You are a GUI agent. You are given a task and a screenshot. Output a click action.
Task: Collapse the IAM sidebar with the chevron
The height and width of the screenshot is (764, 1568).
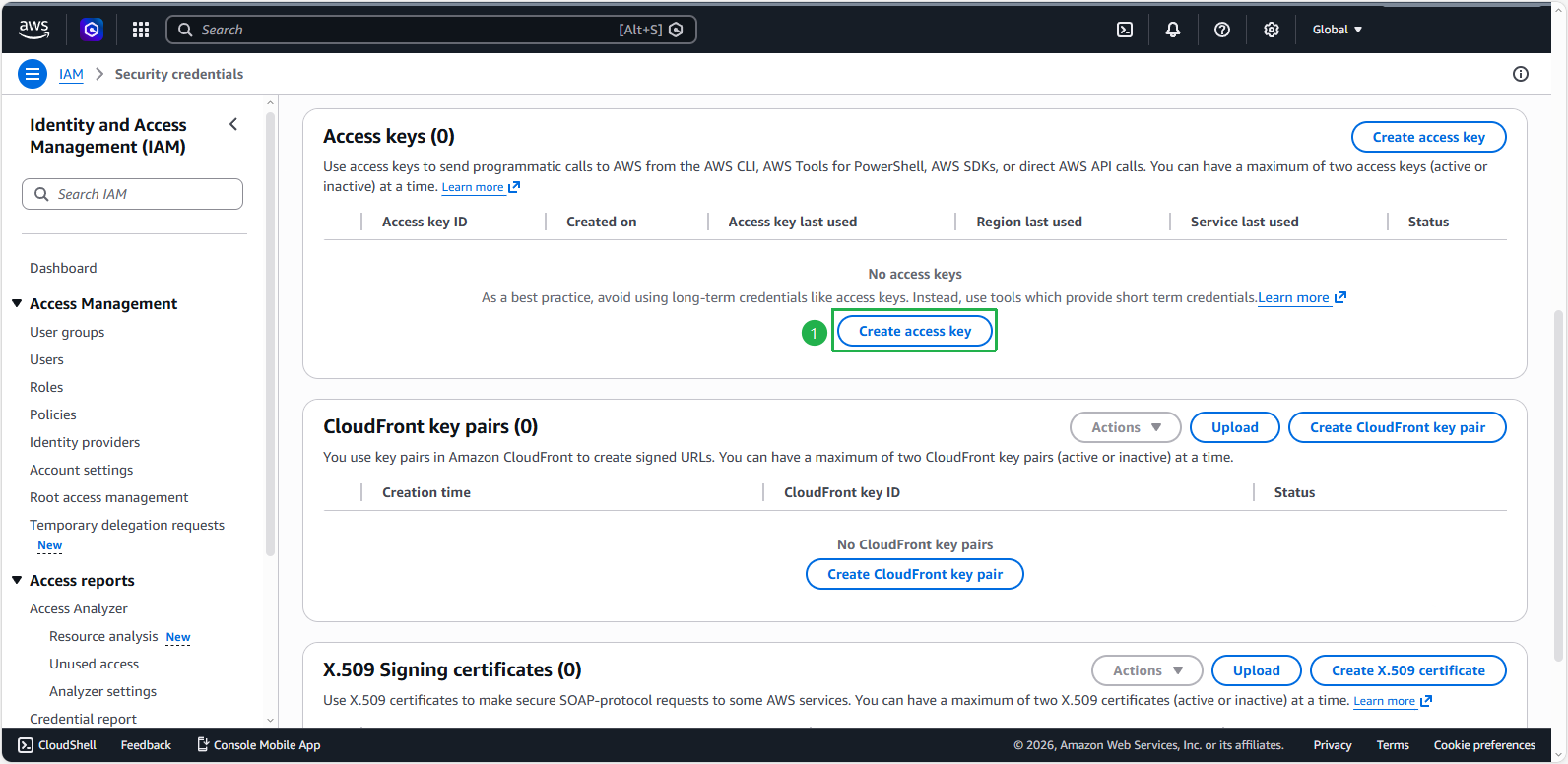(233, 124)
